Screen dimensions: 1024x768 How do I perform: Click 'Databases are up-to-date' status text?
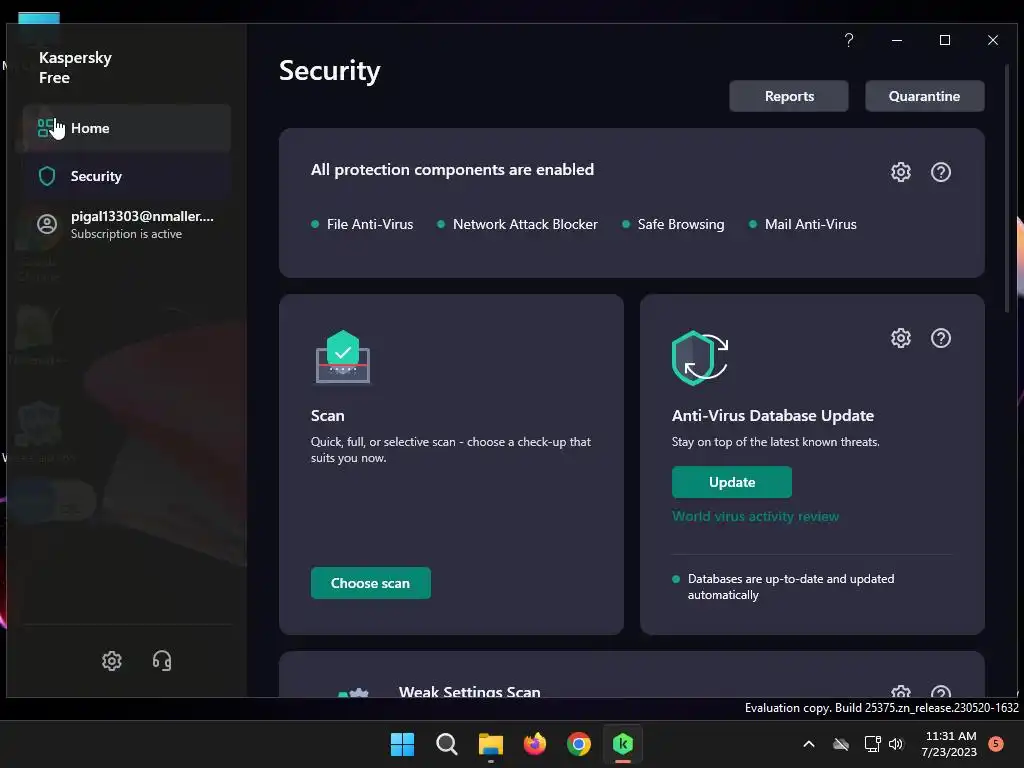[790, 586]
